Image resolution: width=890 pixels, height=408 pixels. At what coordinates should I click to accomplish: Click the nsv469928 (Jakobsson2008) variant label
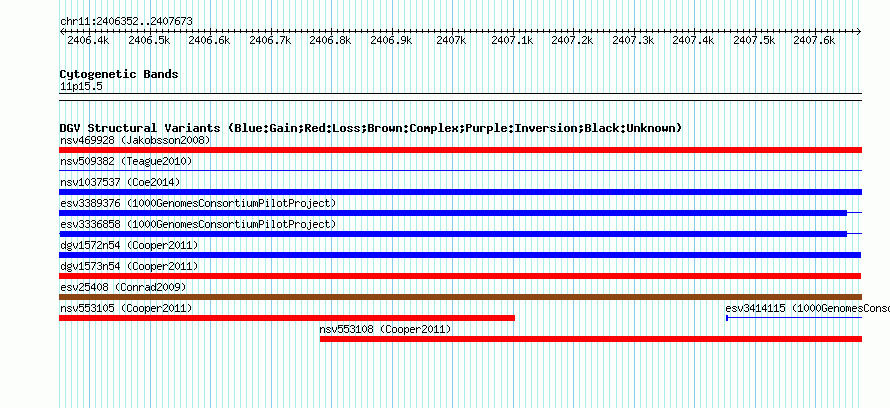point(135,140)
